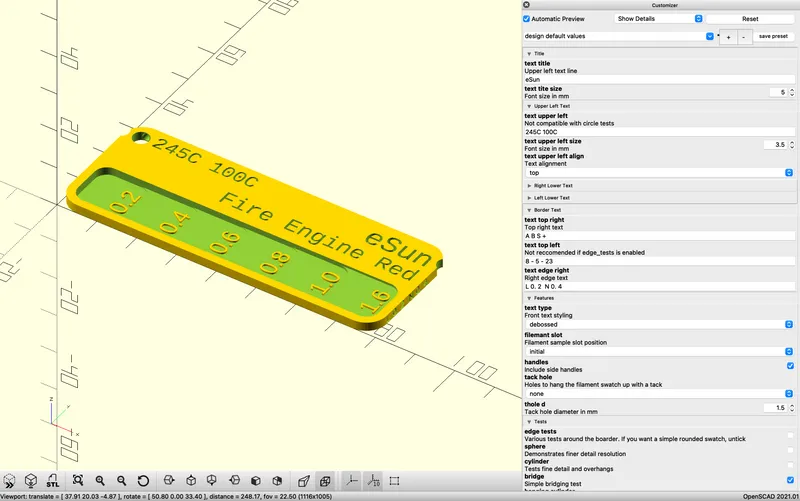800x501 pixels.
Task: Switch to the Bottom view cube icon
Action: click(x=212, y=481)
